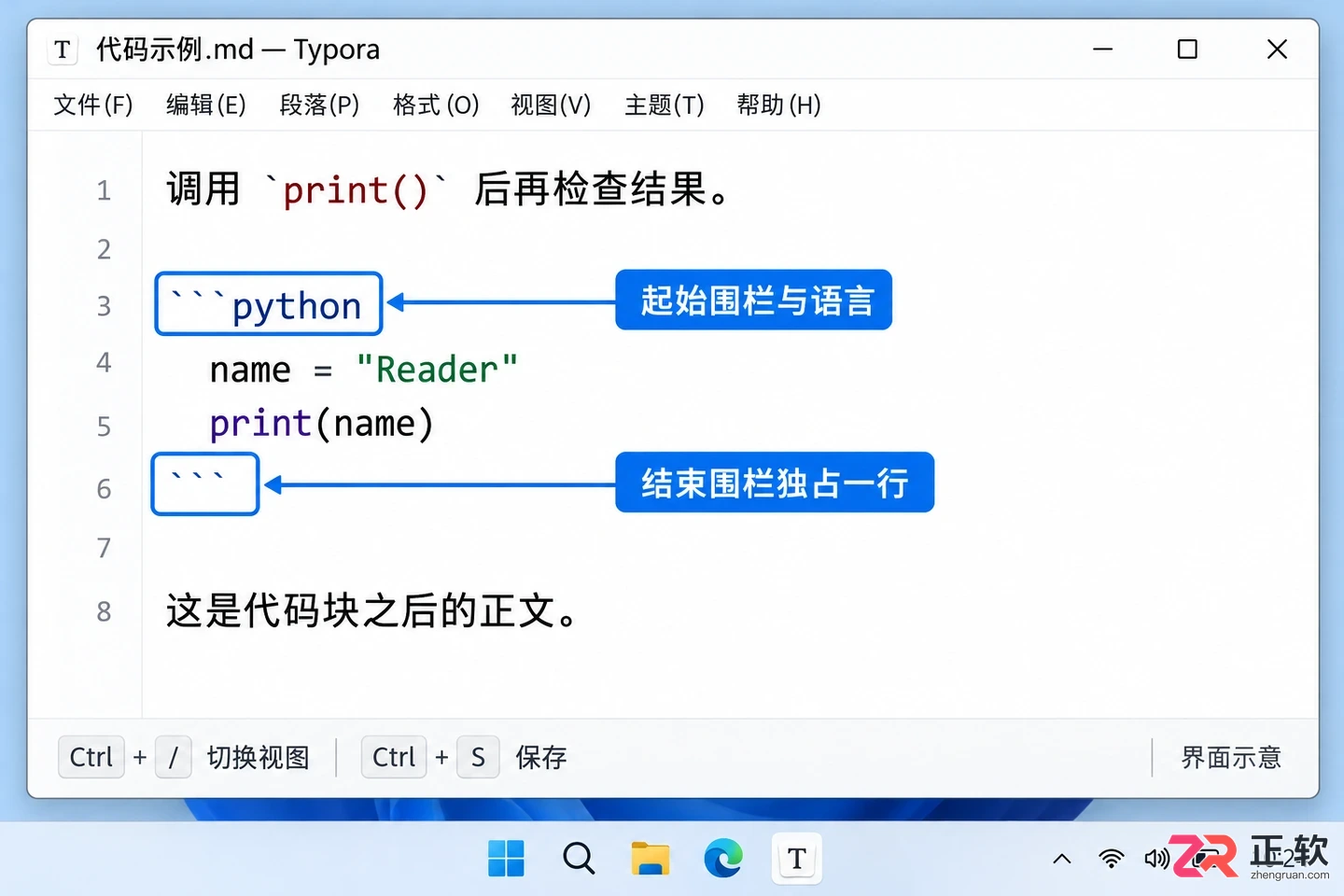Image resolution: width=1344 pixels, height=896 pixels.
Task: Minimize the Typora window
Action: tap(1103, 49)
